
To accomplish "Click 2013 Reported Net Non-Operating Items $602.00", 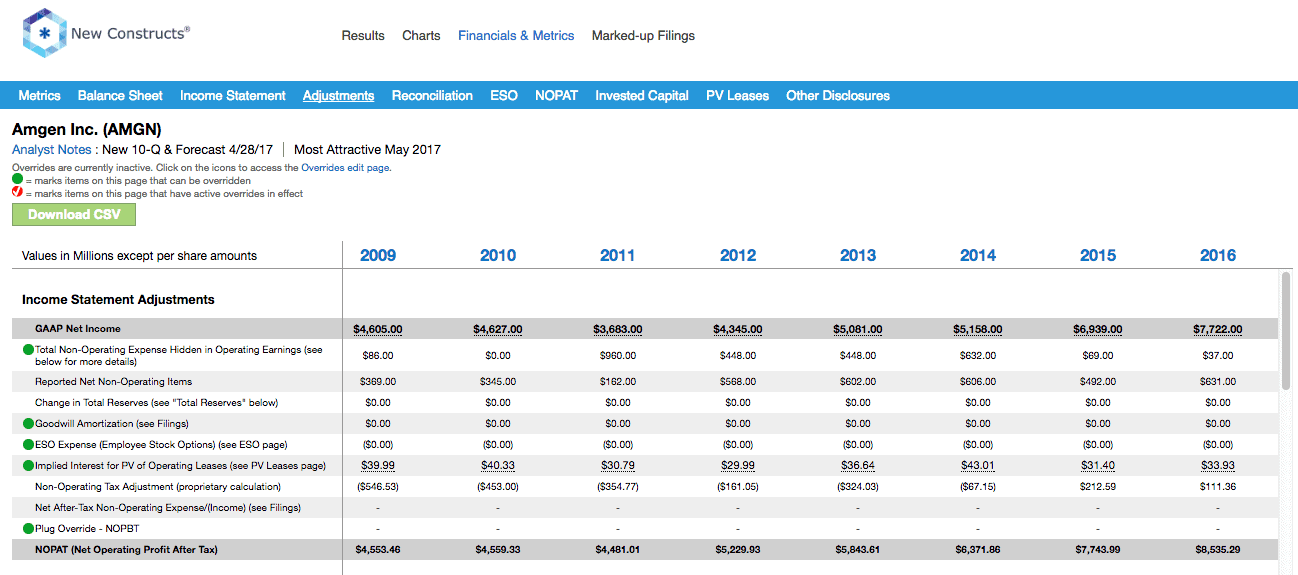I will pos(858,381).
